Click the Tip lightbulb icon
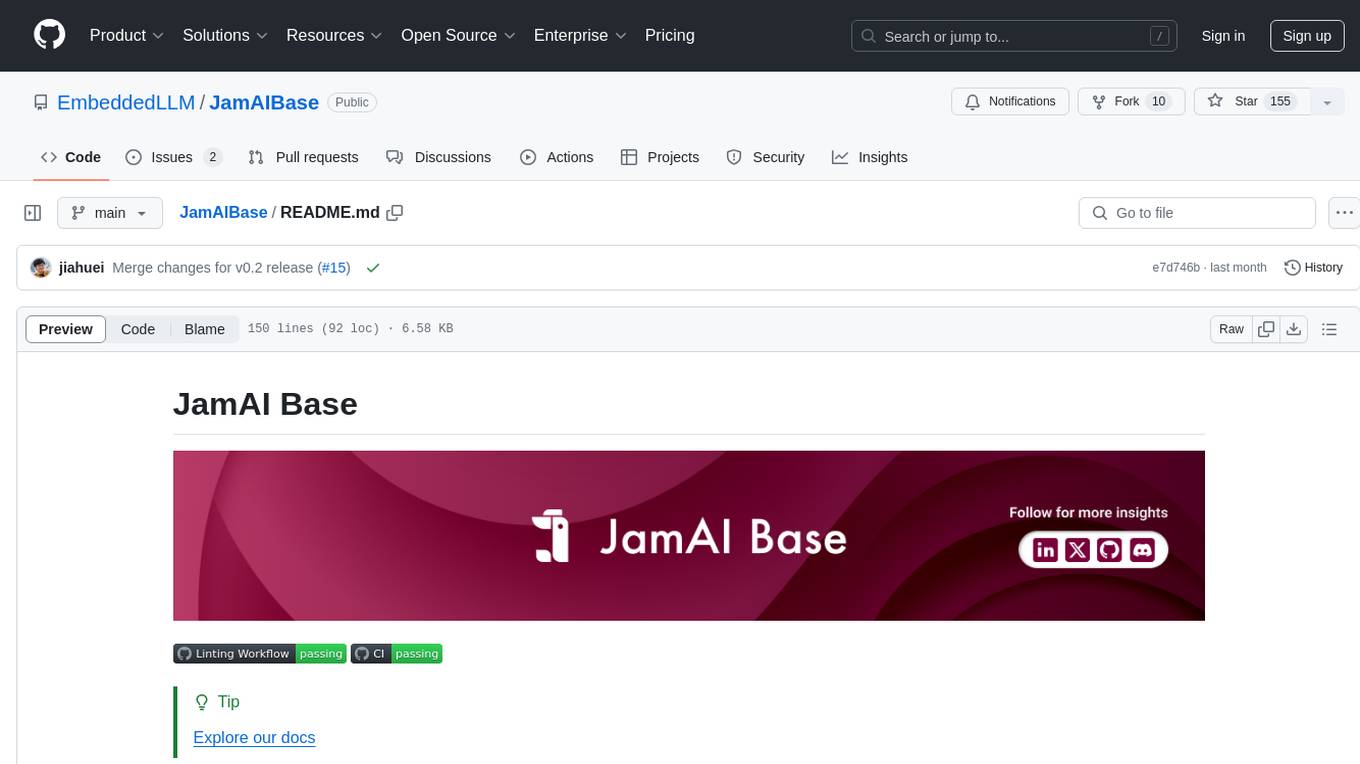The image size is (1360, 764). coord(202,702)
